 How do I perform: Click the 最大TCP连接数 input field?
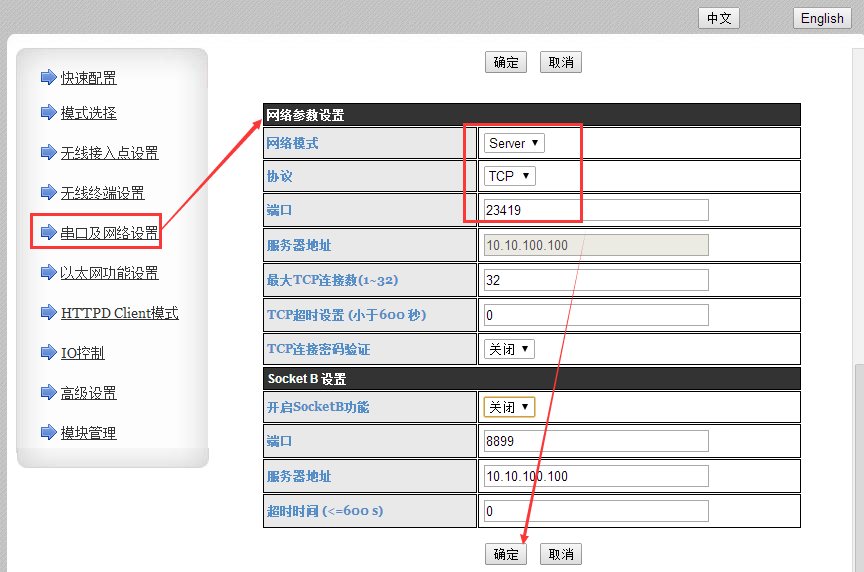(x=595, y=280)
